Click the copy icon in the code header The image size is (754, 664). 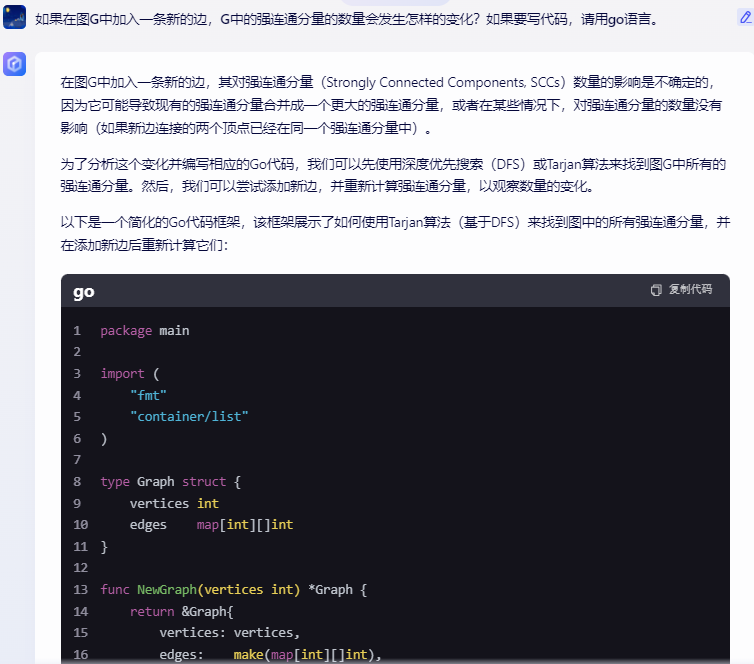tap(656, 290)
